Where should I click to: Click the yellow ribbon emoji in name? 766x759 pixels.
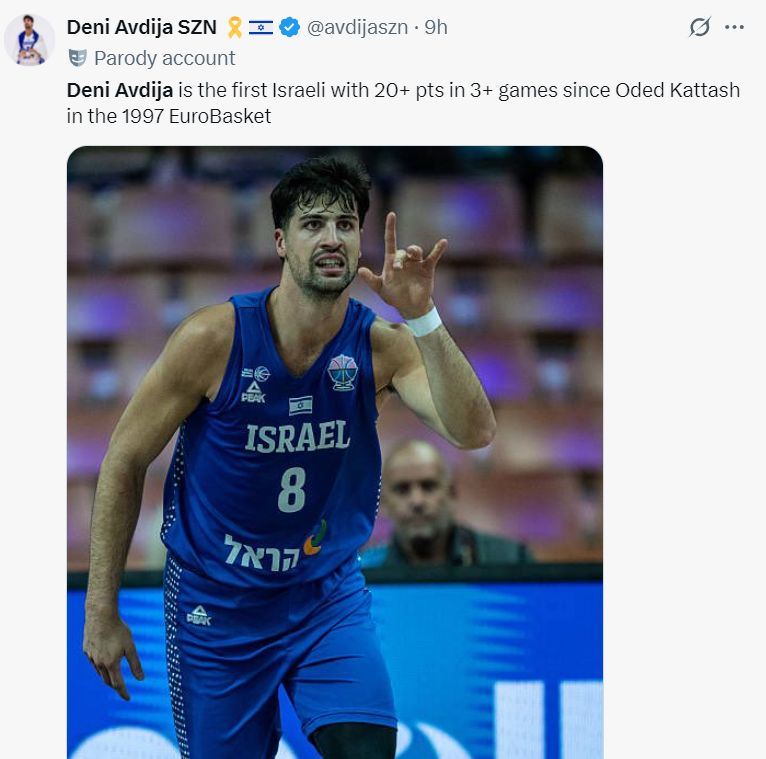coord(234,27)
